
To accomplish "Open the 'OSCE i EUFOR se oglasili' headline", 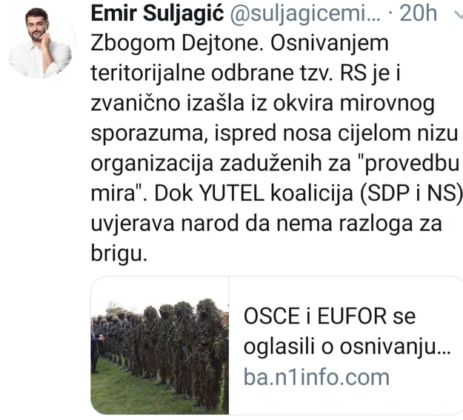I will point(347,331).
